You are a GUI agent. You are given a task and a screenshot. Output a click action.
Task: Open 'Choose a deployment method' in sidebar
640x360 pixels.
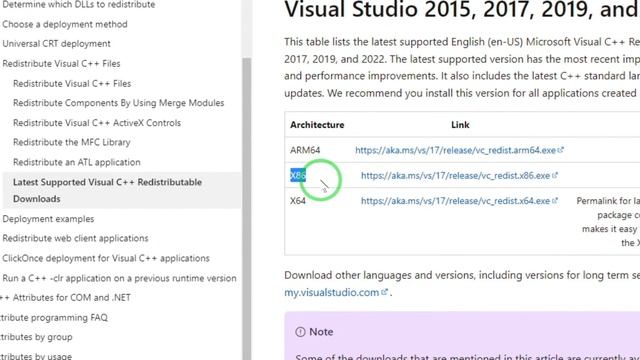(x=65, y=24)
